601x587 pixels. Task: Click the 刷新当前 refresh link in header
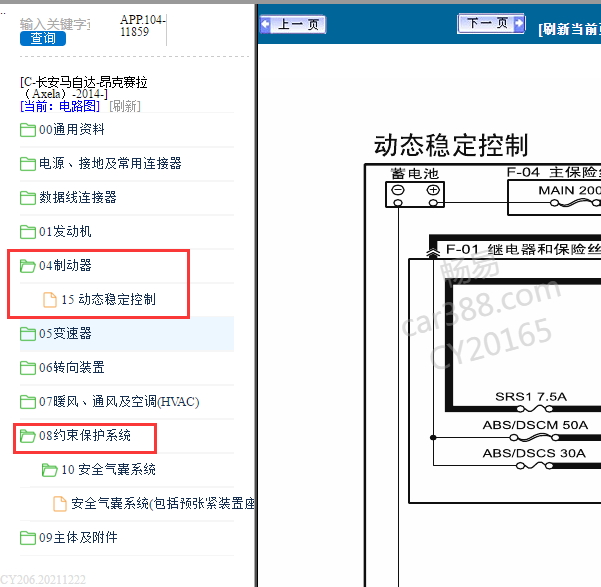coord(569,29)
